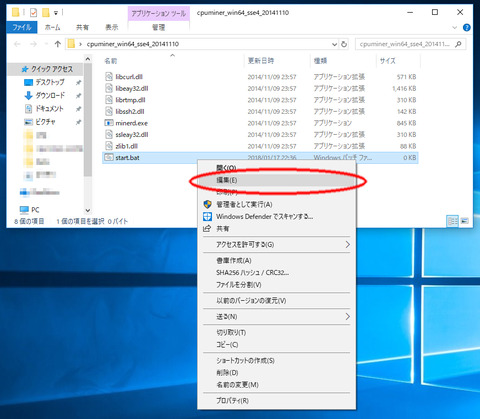Viewport: 480px width, 419px height.
Task: Go forward with the right arrow
Action: [33, 44]
